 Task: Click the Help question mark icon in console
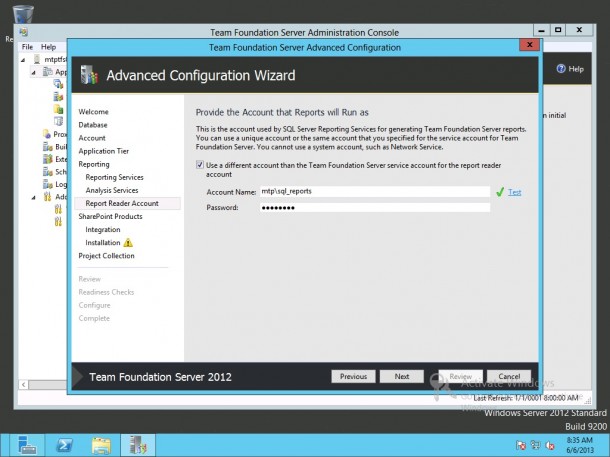pos(561,69)
